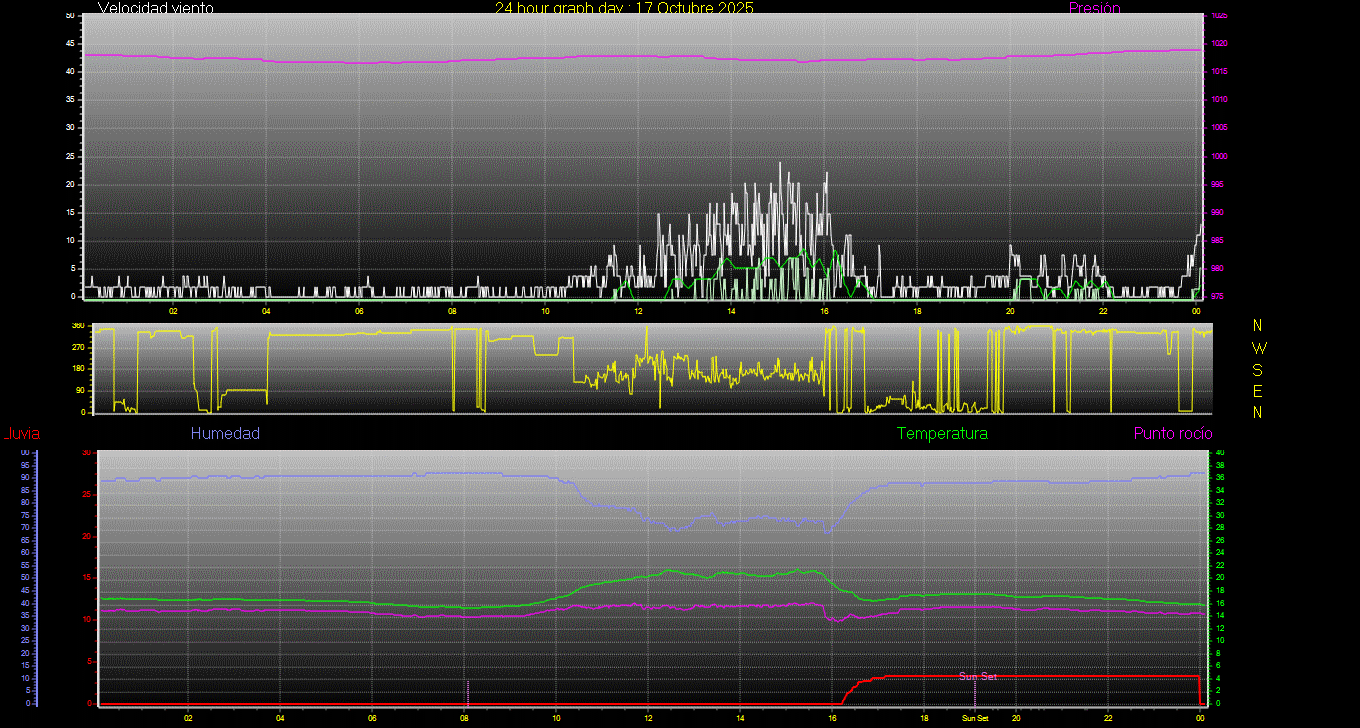Click the "Velocidad viento" label
This screenshot has height=728, width=1360.
pos(155,8)
